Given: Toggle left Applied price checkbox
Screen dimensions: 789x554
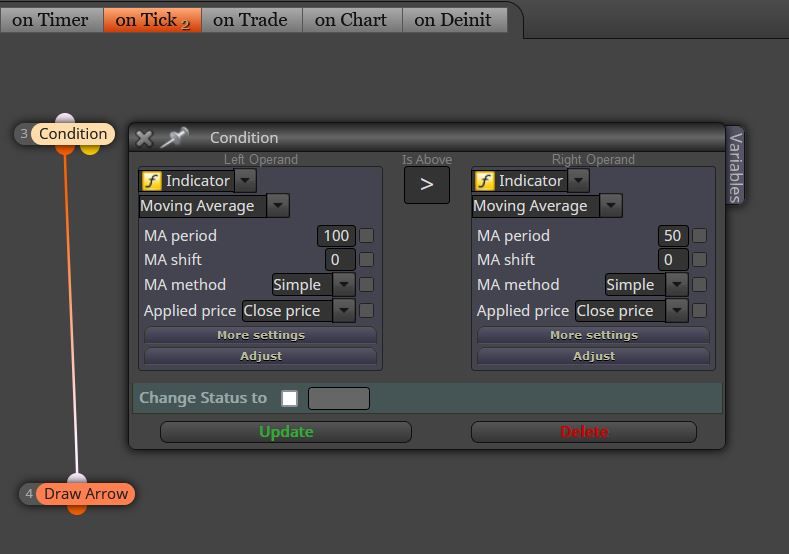Looking at the screenshot, I should 367,310.
